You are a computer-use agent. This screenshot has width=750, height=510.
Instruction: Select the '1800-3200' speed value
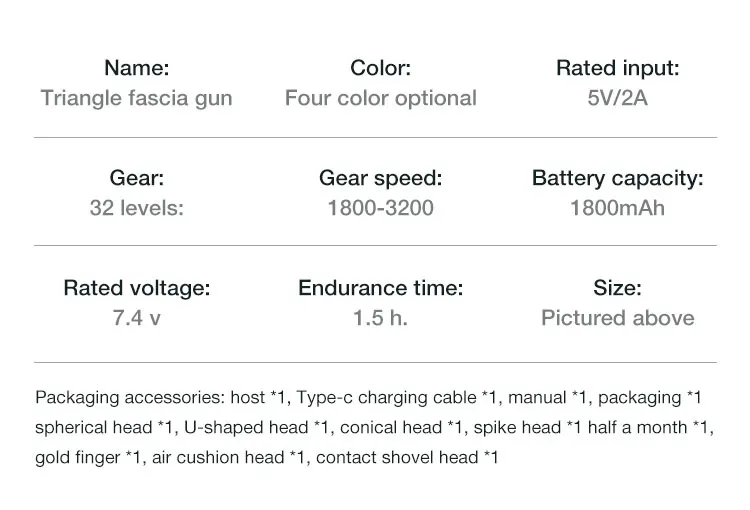[x=380, y=208]
